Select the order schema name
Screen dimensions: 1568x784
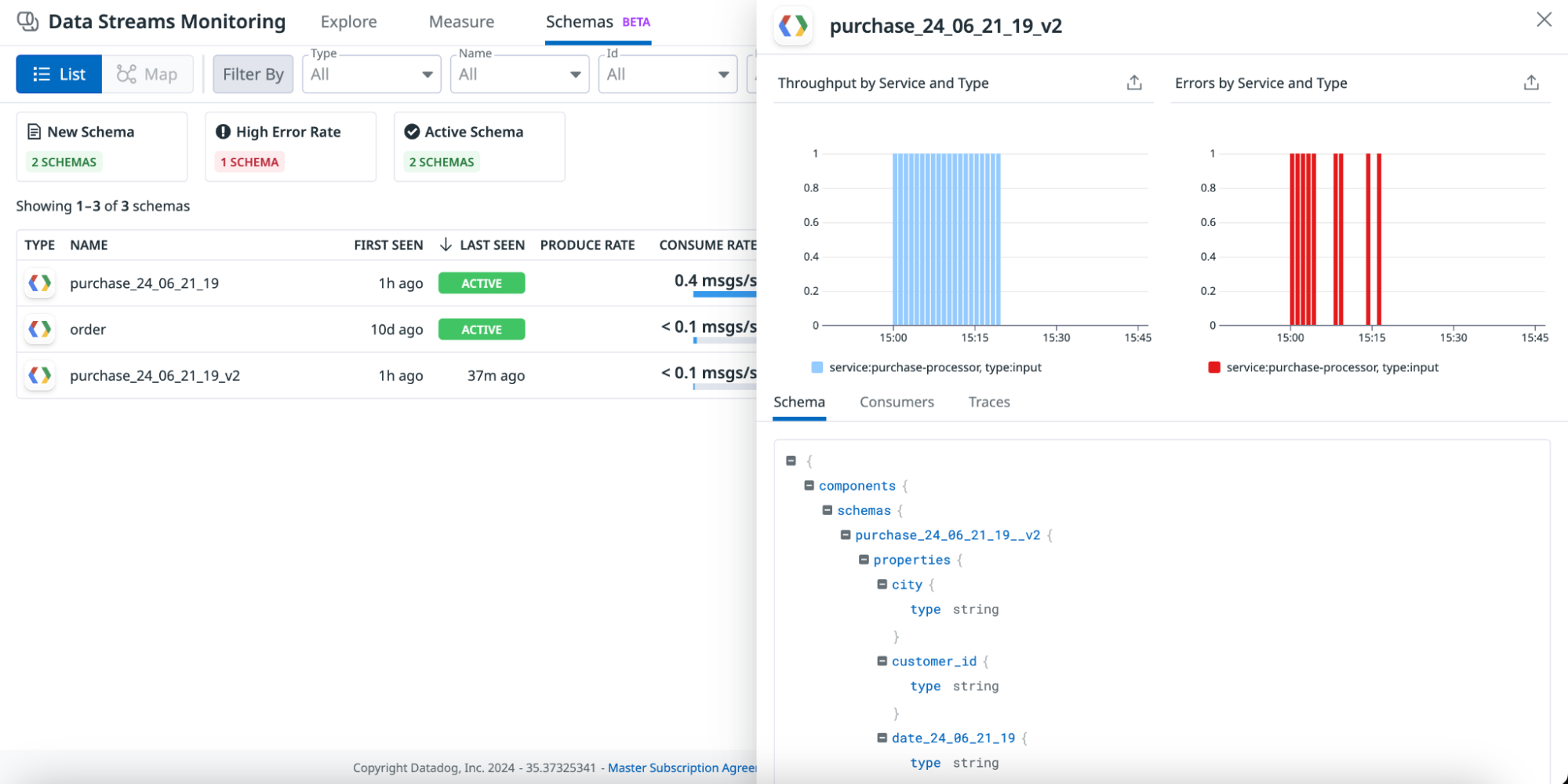click(x=88, y=330)
